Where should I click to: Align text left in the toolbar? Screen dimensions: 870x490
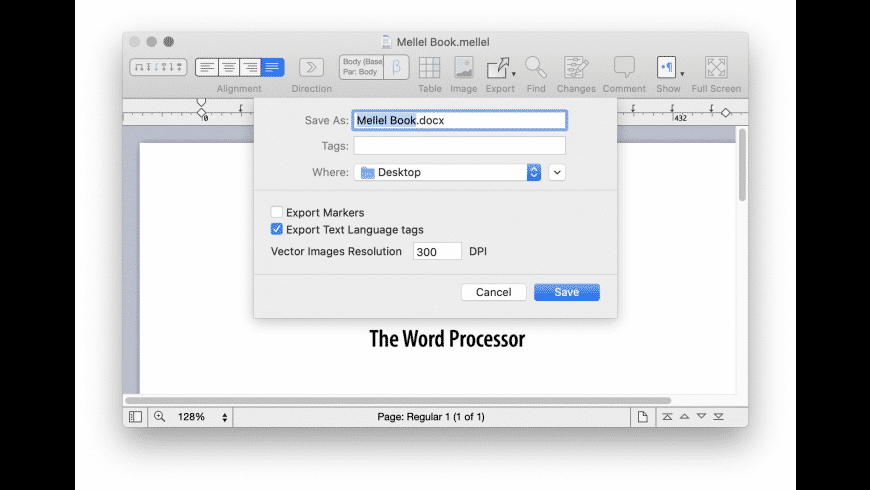pyautogui.click(x=206, y=67)
